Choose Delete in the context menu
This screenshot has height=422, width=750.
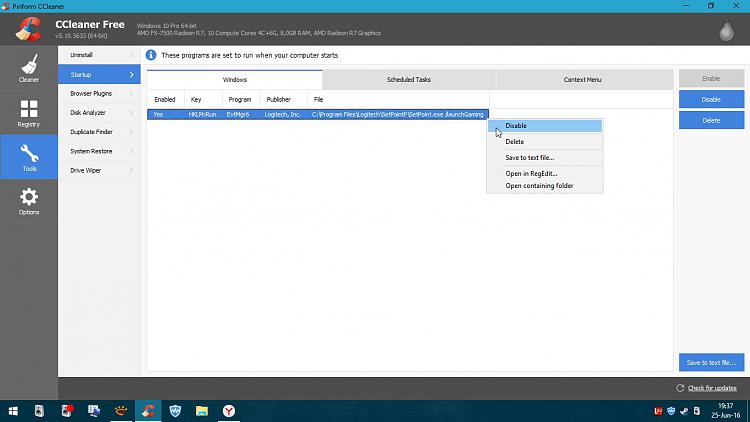pos(545,142)
